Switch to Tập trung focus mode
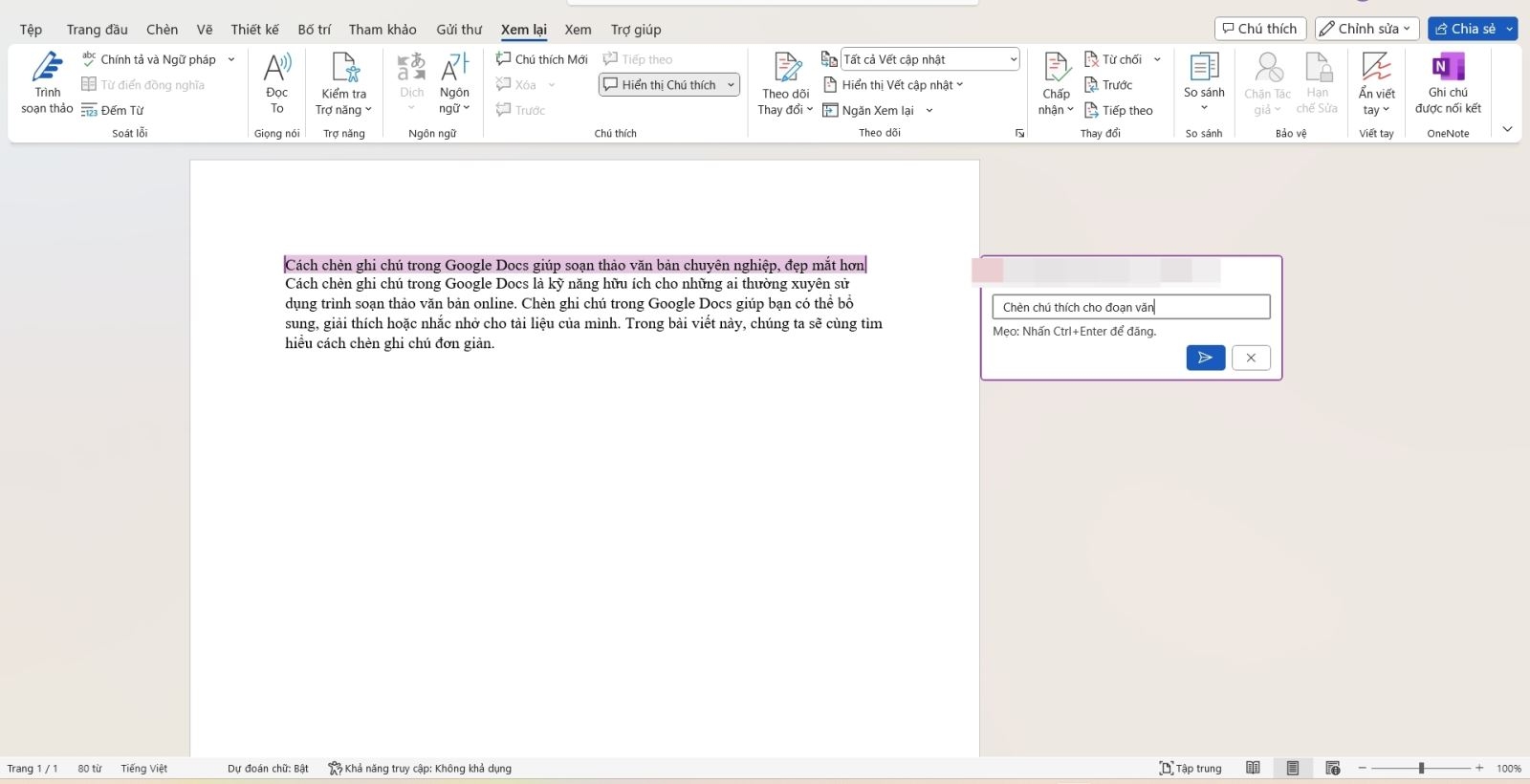The width and height of the screenshot is (1530, 784). pyautogui.click(x=1191, y=769)
